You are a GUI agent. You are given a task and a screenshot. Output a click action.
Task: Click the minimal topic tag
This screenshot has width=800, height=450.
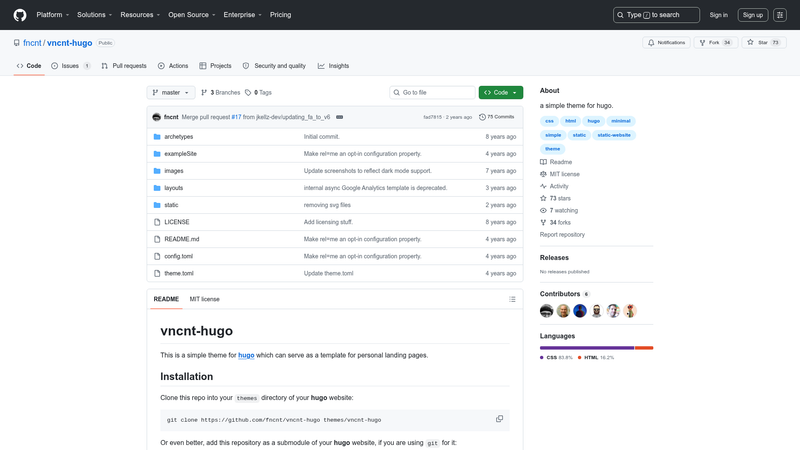pos(621,121)
